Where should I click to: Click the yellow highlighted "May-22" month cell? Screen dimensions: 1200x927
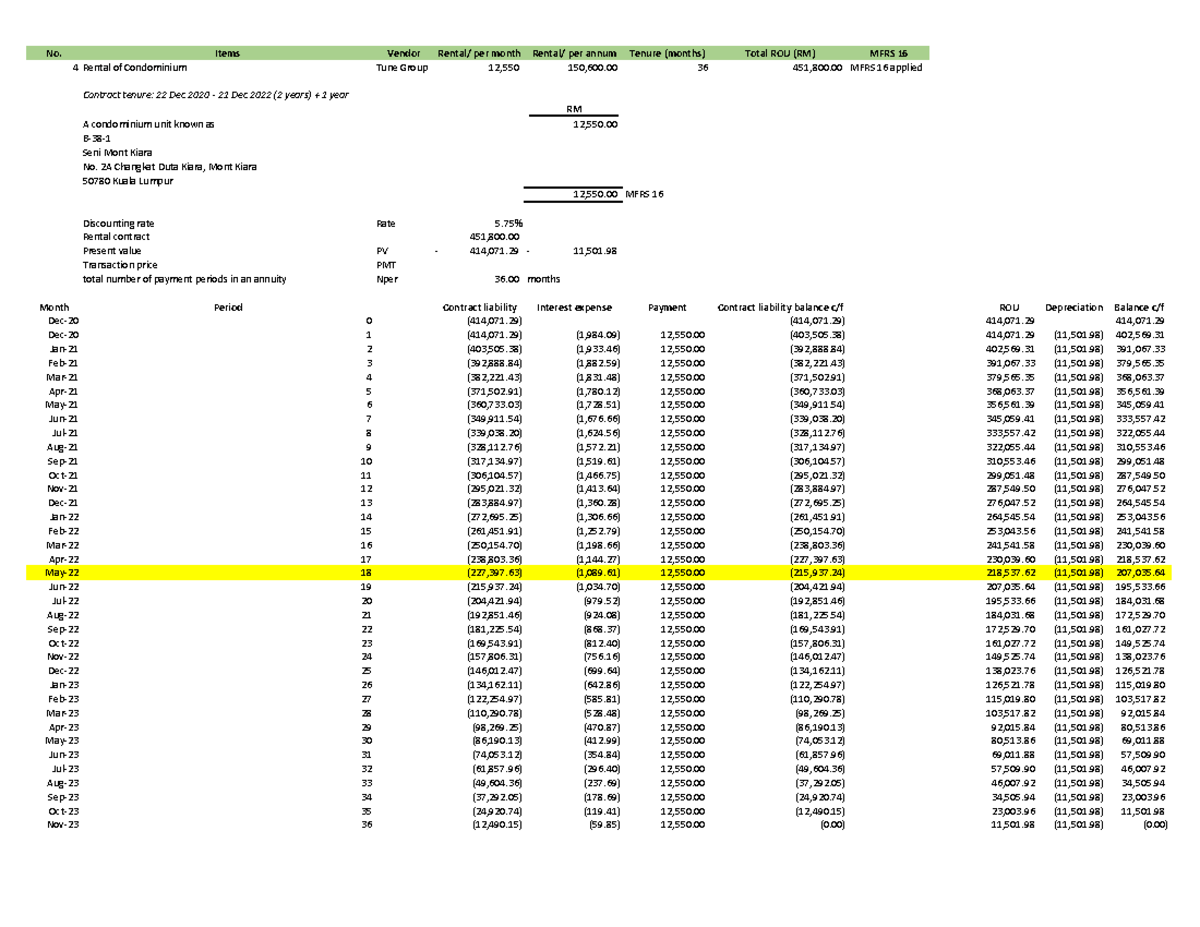[x=58, y=571]
